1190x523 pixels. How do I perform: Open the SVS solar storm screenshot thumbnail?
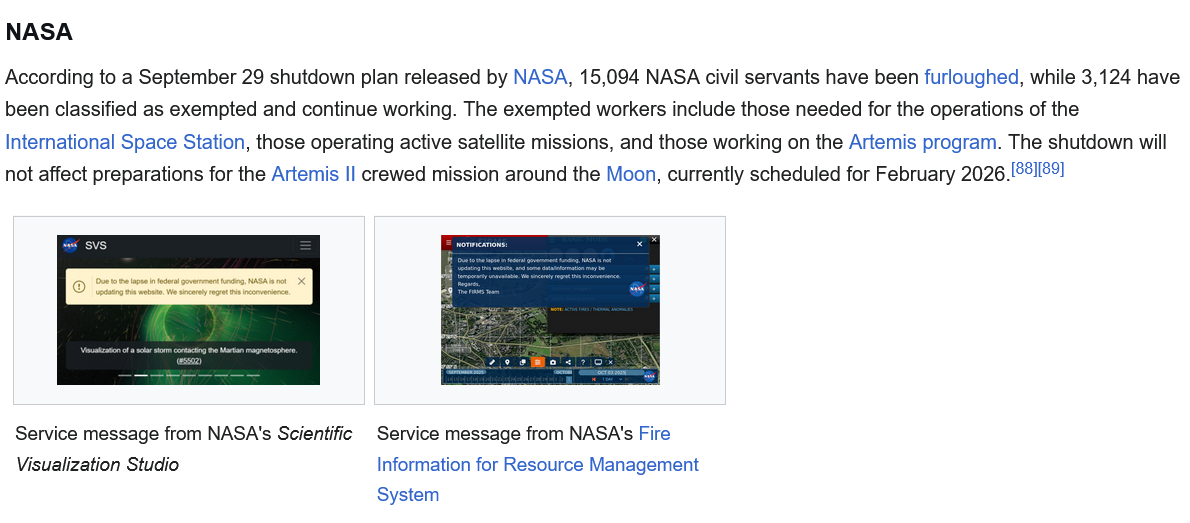(188, 310)
